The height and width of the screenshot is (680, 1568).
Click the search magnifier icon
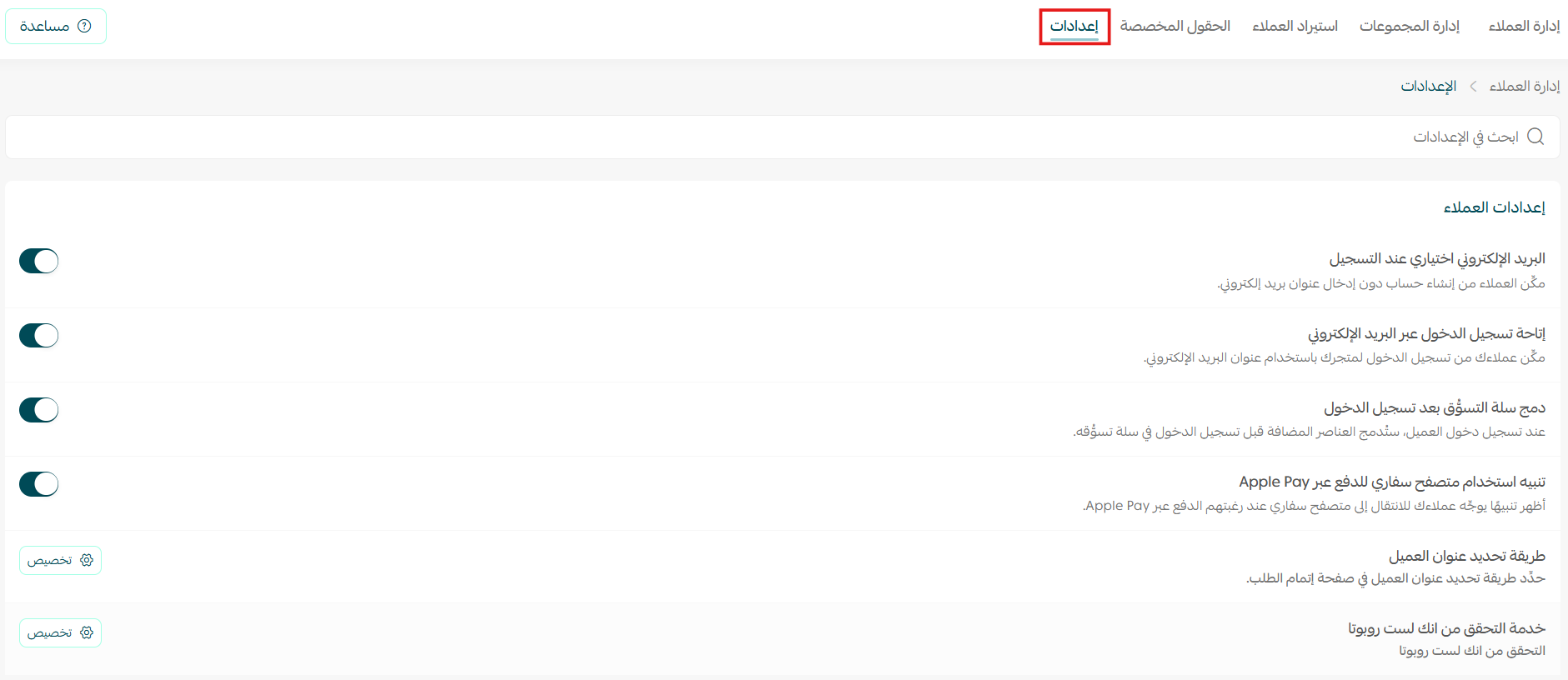pyautogui.click(x=1535, y=137)
